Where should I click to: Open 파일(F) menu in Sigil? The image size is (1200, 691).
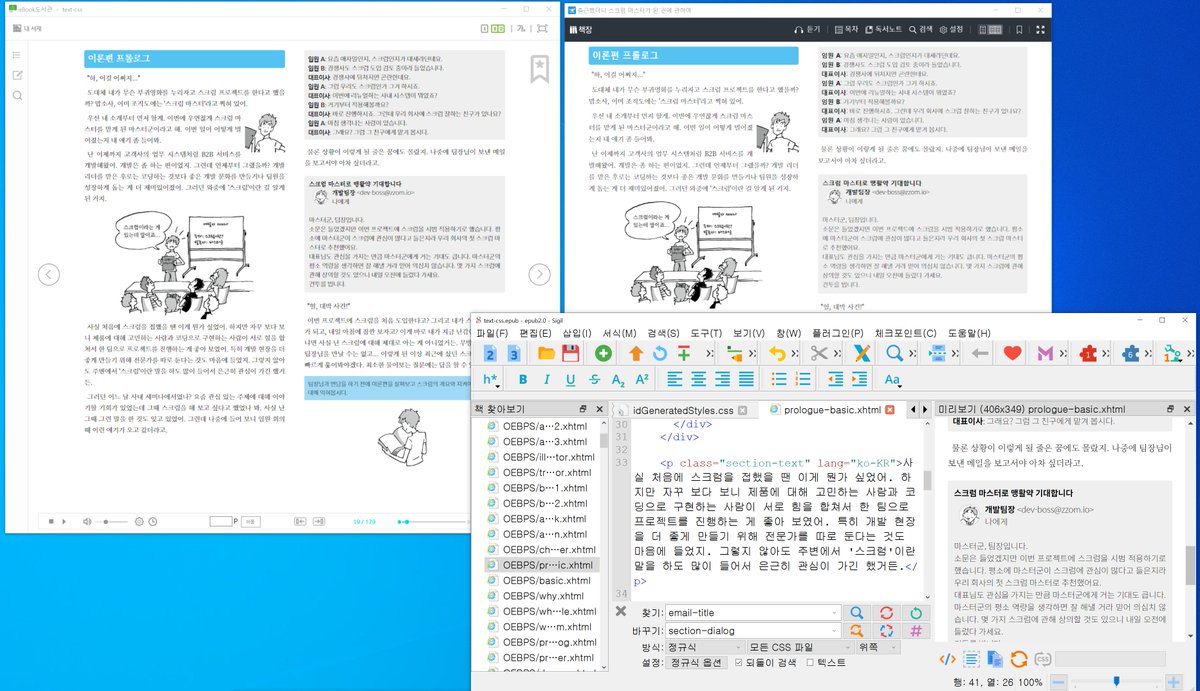[x=493, y=332]
